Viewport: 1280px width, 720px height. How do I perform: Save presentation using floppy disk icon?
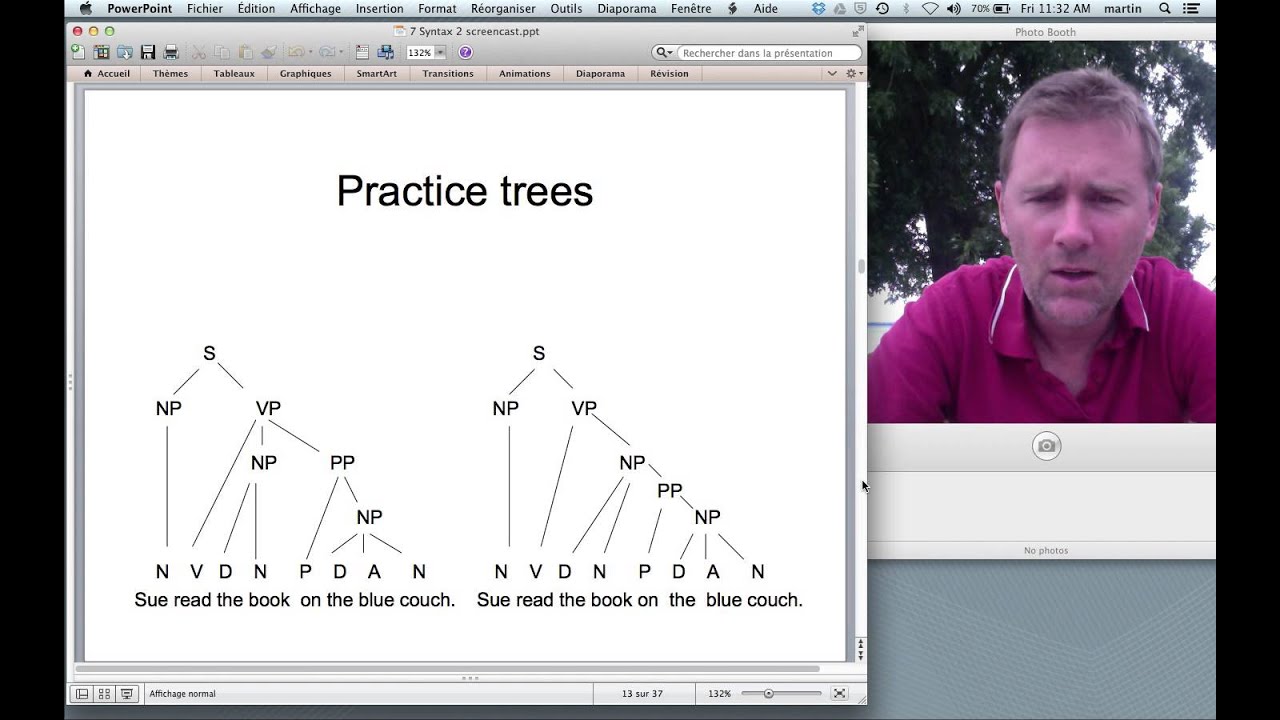[148, 52]
